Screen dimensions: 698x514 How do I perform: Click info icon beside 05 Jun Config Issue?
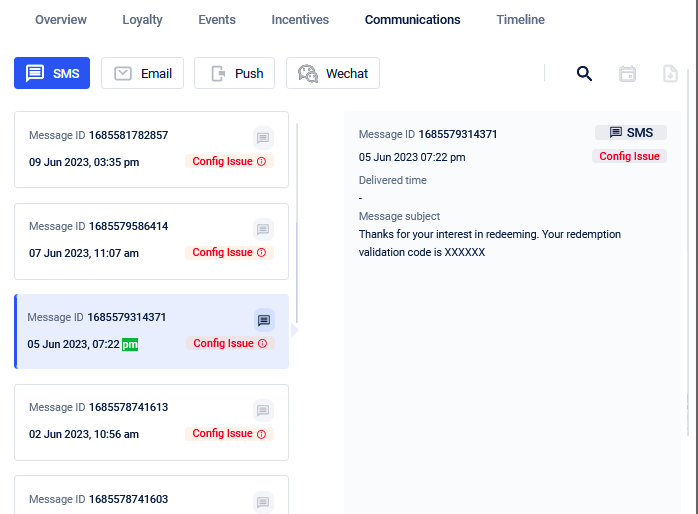263,344
